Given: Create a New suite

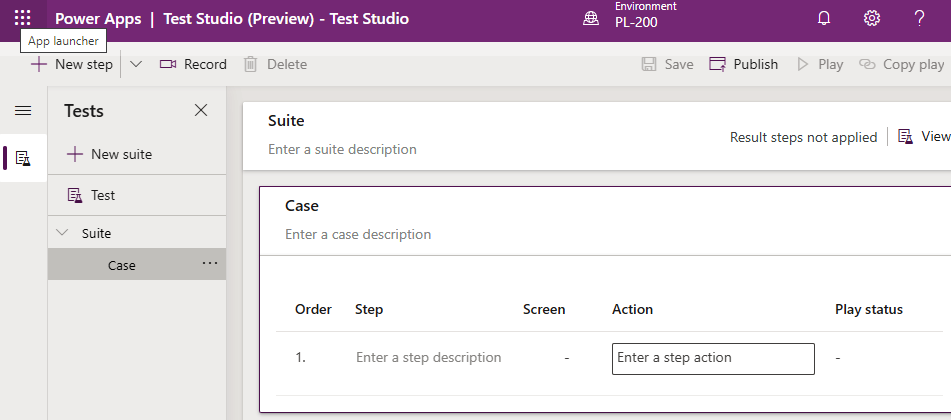Looking at the screenshot, I should coord(109,154).
